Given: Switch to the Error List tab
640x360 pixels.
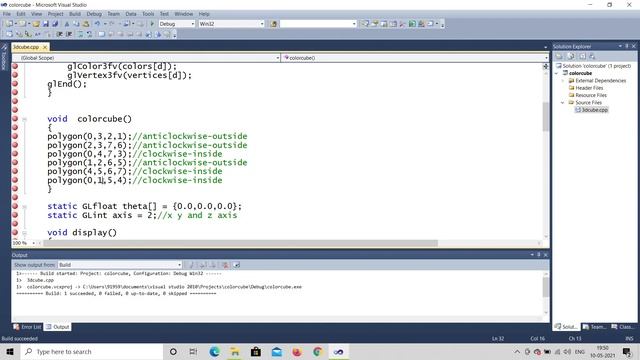Looking at the screenshot, I should (x=27, y=327).
